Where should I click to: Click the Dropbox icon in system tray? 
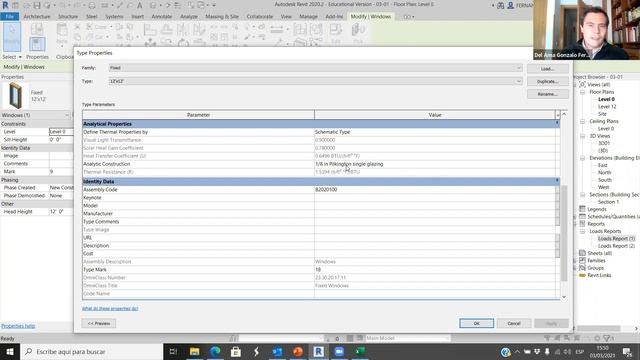537,352
